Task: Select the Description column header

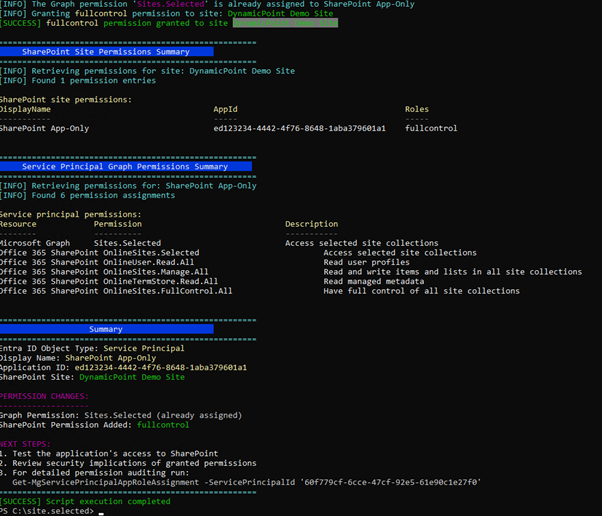Action: (x=311, y=224)
